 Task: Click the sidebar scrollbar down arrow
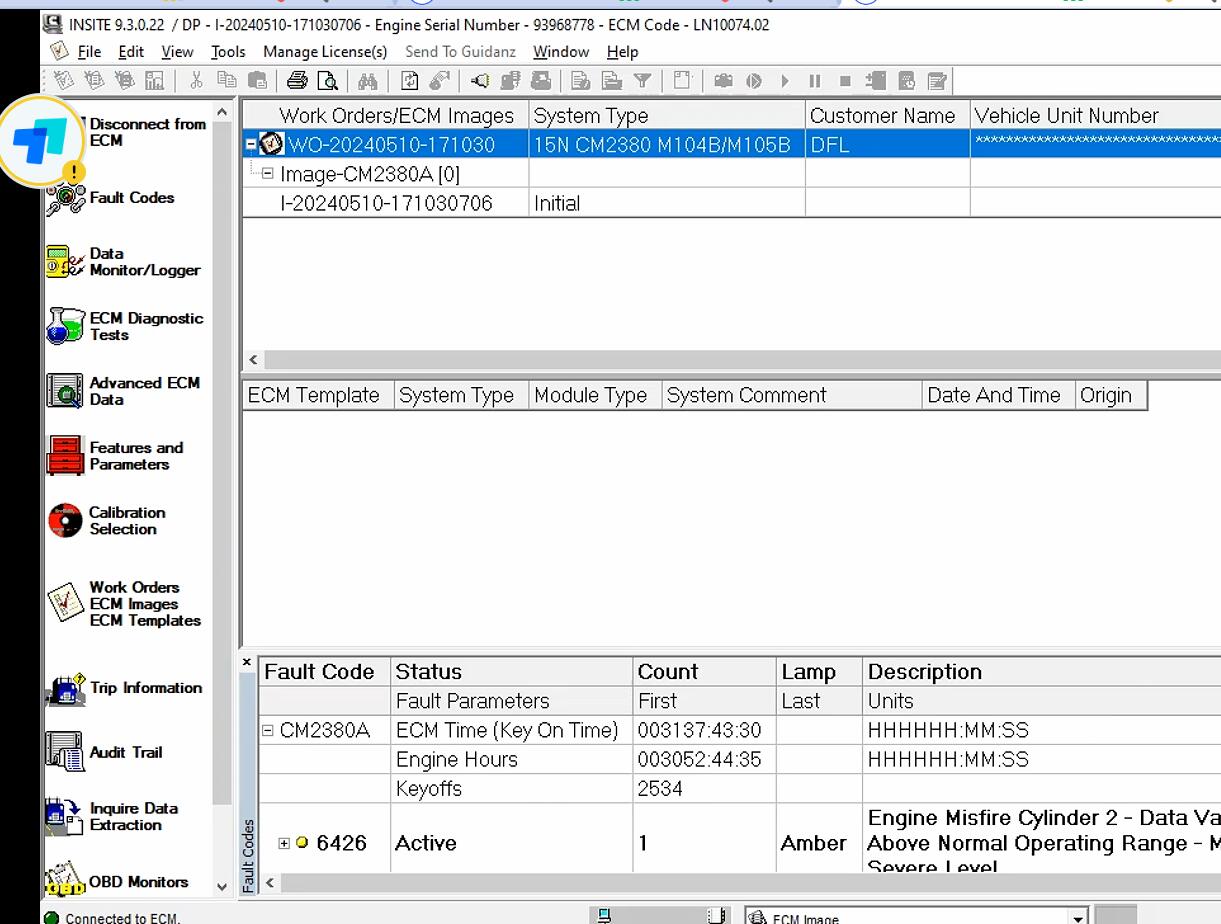click(x=222, y=886)
